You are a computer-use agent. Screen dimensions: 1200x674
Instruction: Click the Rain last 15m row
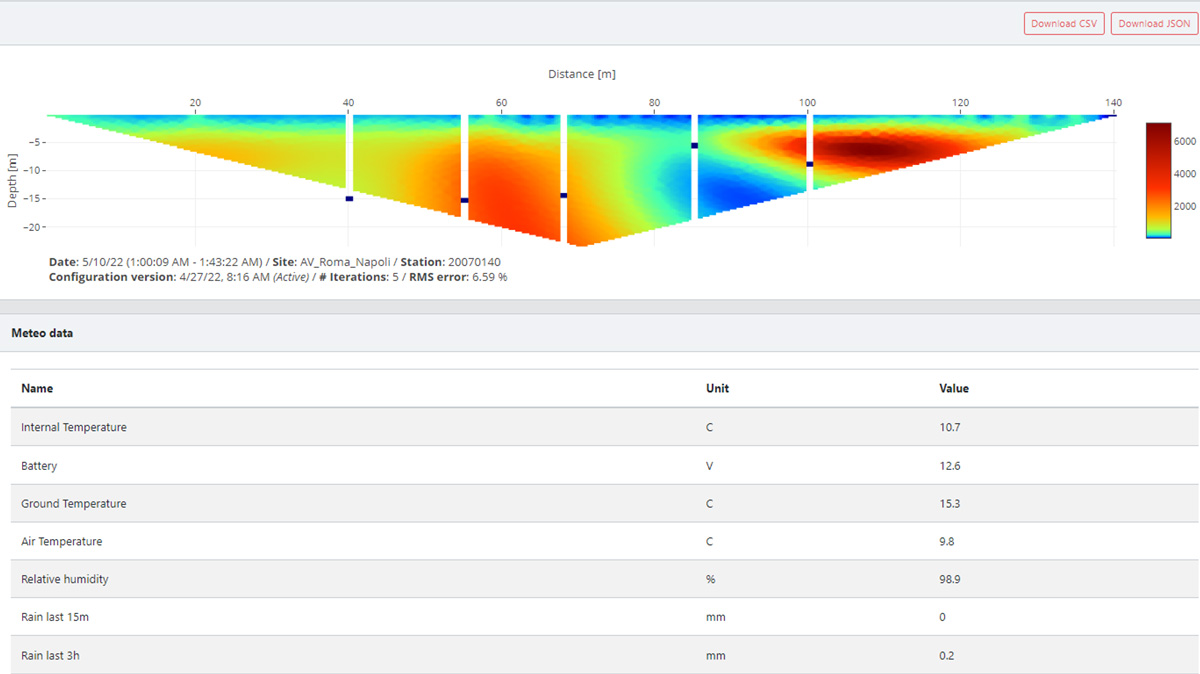[x=55, y=618]
